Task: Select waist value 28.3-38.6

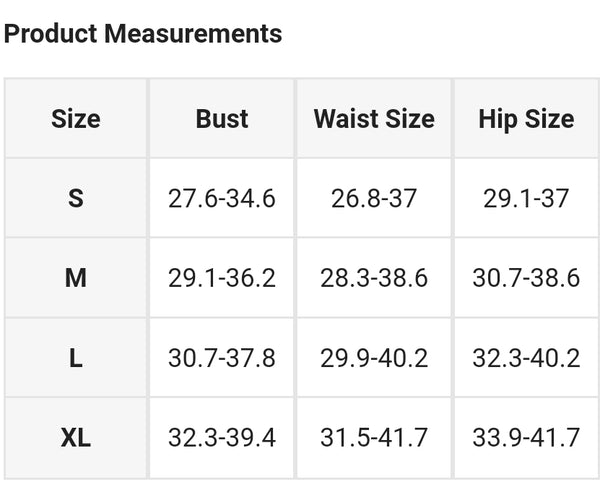Action: tap(374, 278)
